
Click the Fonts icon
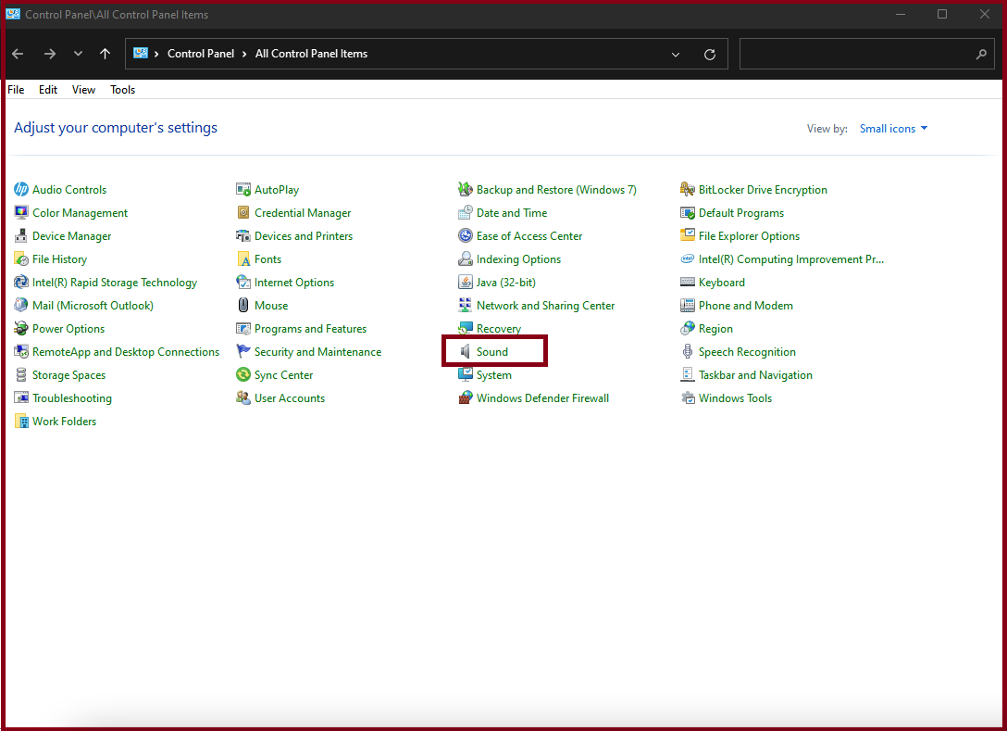click(243, 259)
